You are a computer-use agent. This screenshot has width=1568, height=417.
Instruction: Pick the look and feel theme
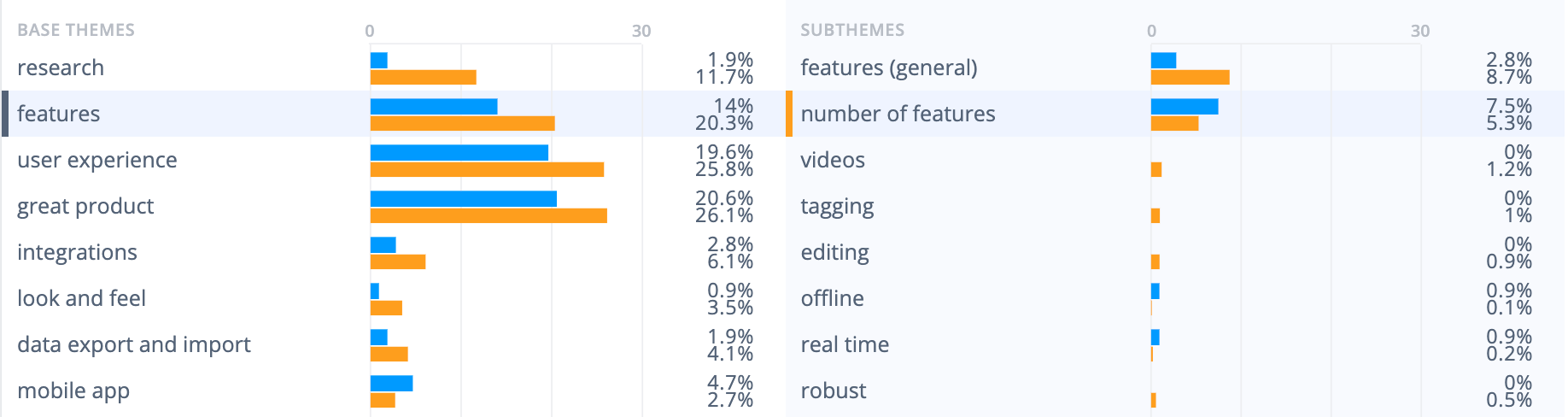coord(393,298)
